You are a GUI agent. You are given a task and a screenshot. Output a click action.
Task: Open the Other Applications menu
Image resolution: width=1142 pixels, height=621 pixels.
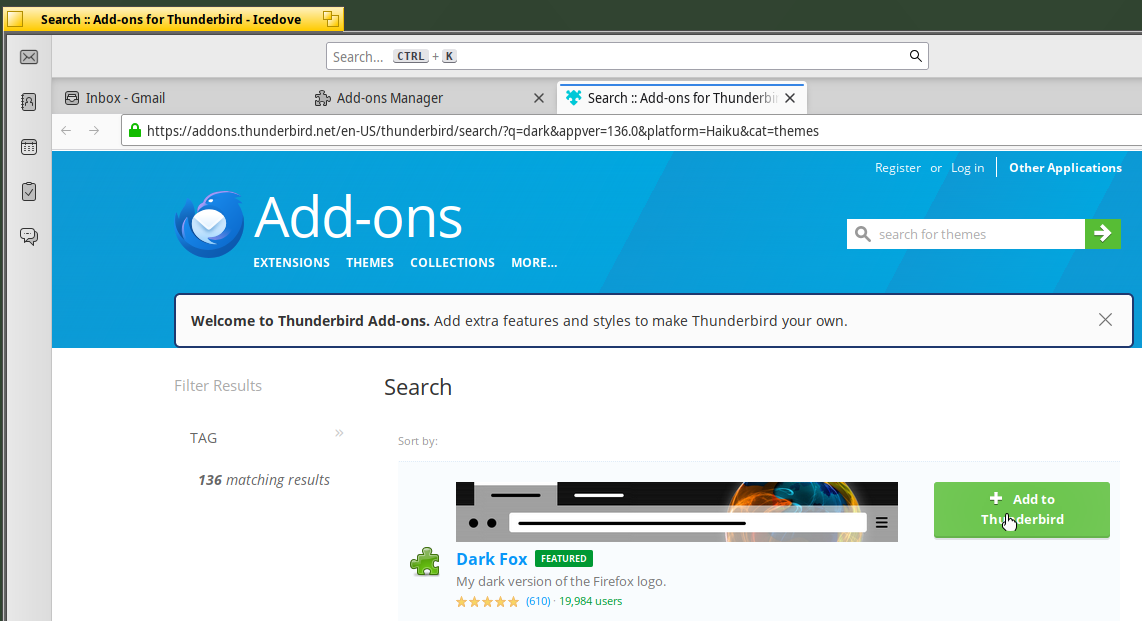point(1065,167)
